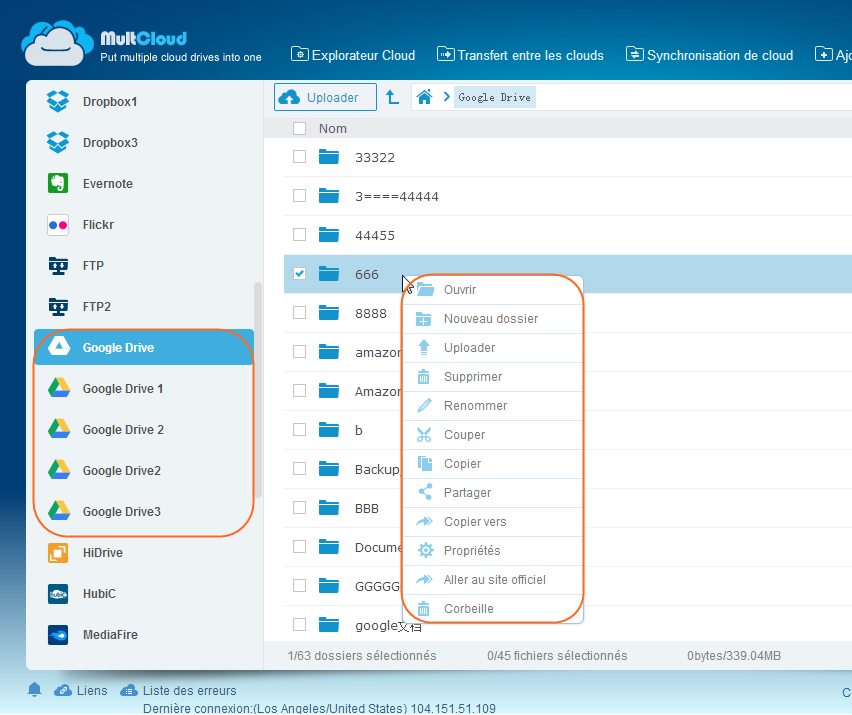
Task: Open the Liens link
Action: (81, 691)
